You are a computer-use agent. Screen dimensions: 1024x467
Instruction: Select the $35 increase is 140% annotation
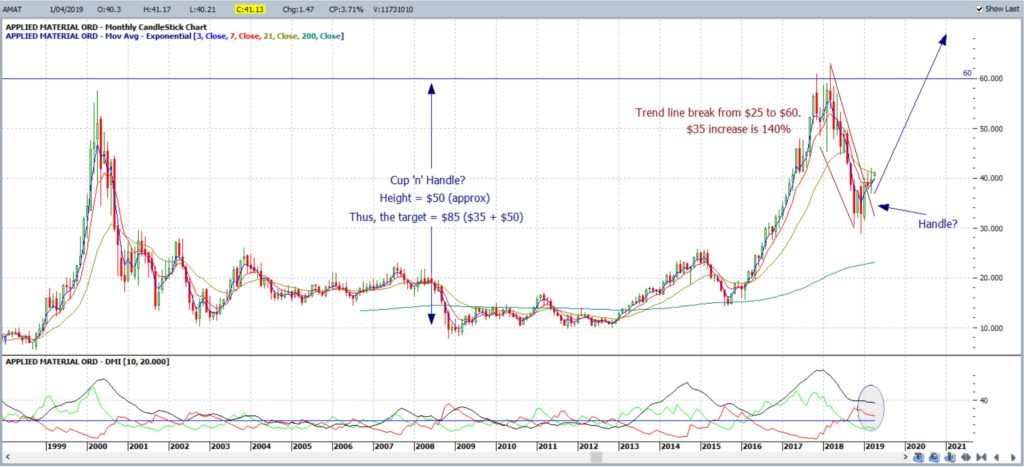click(x=739, y=129)
